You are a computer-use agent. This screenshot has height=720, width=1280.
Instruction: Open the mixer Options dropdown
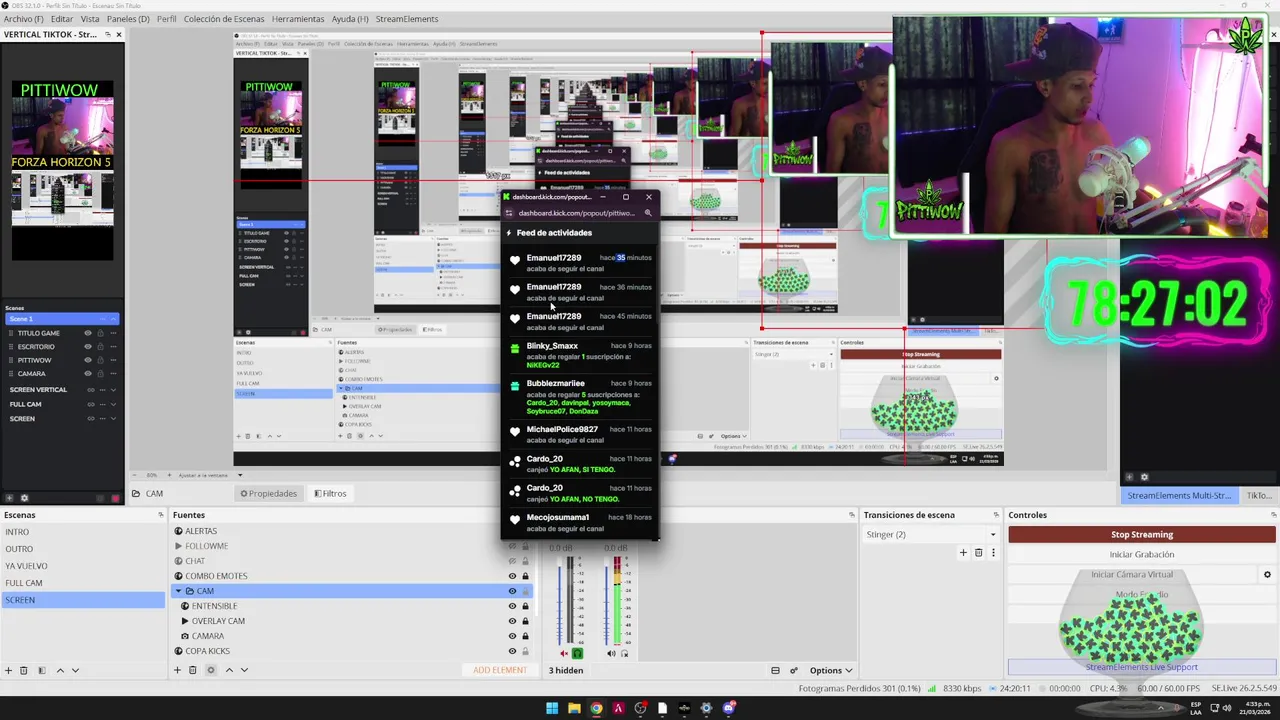[832, 670]
